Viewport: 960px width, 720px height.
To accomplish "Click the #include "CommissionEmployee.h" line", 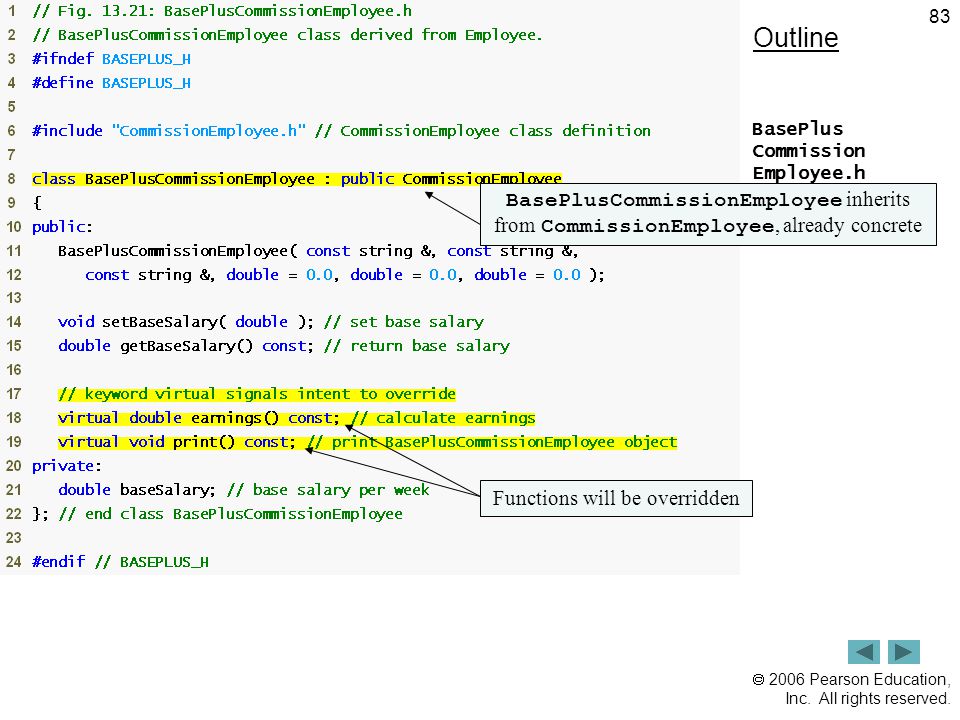I will [341, 131].
